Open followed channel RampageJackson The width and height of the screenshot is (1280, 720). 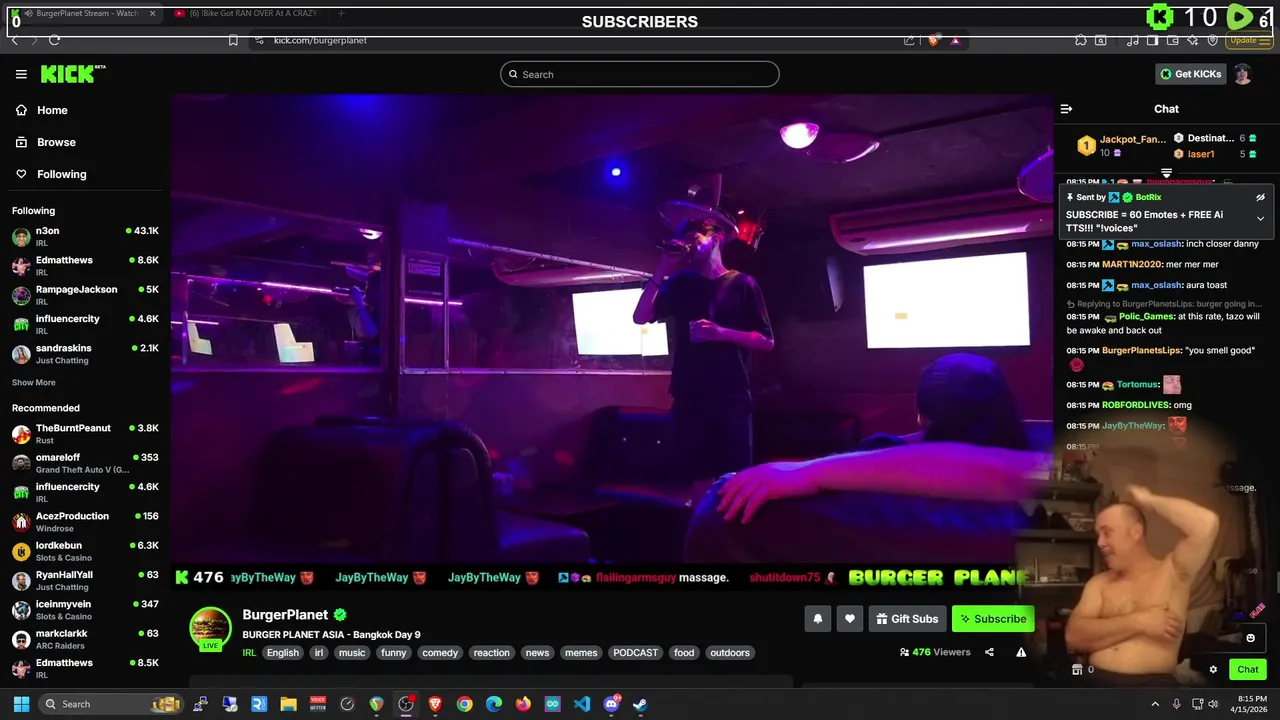[85, 295]
